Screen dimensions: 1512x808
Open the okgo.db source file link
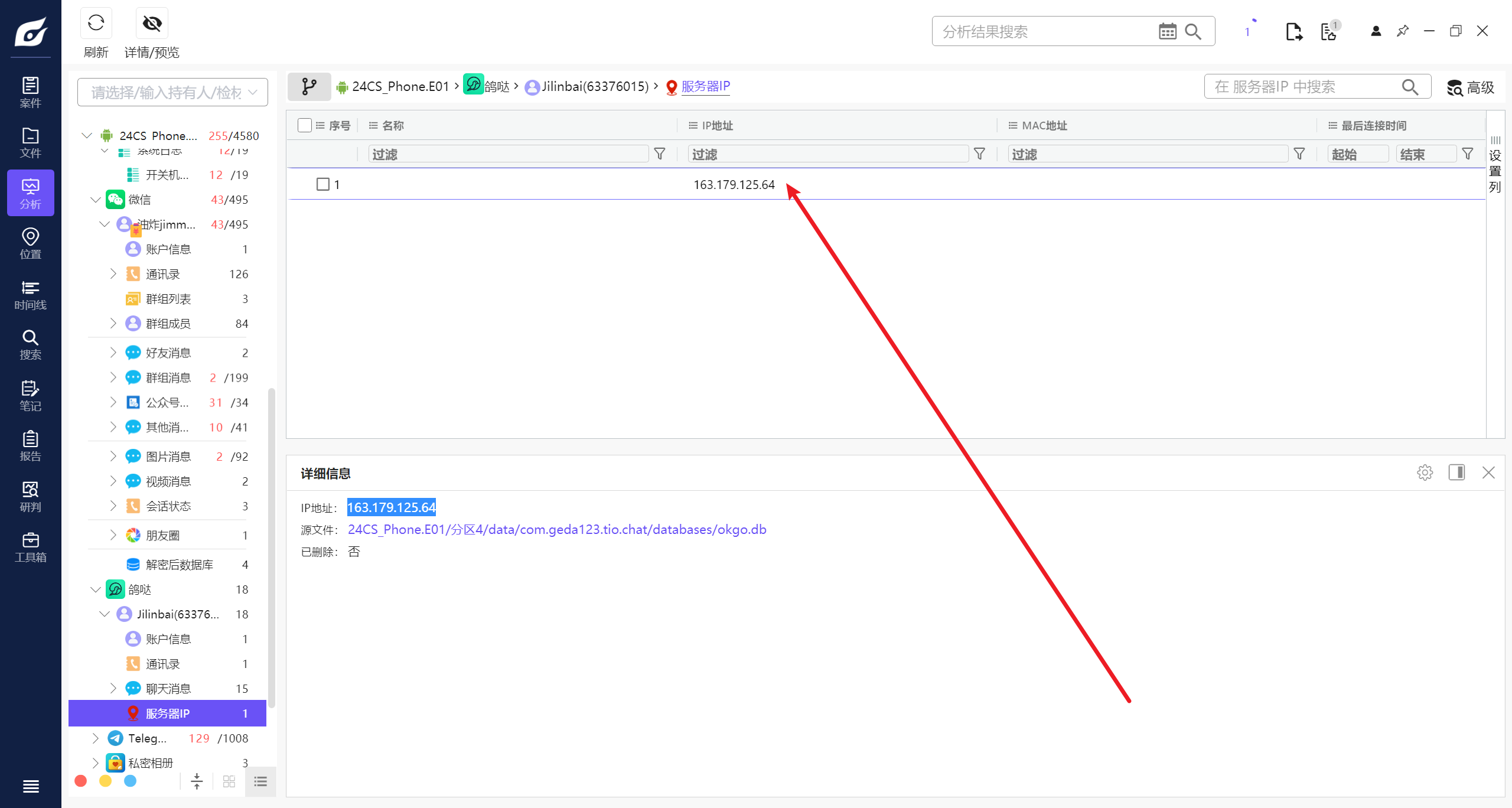point(556,530)
